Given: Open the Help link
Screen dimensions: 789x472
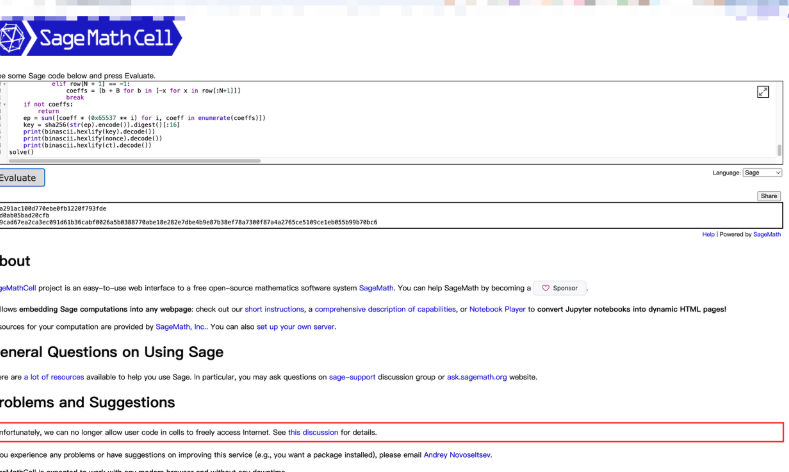Looking at the screenshot, I should [x=708, y=234].
